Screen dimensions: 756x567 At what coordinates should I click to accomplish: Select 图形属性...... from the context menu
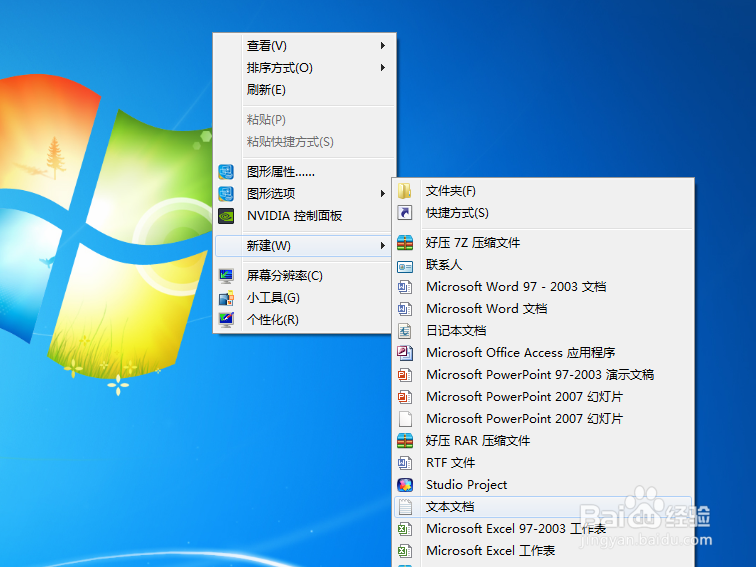pos(304,172)
